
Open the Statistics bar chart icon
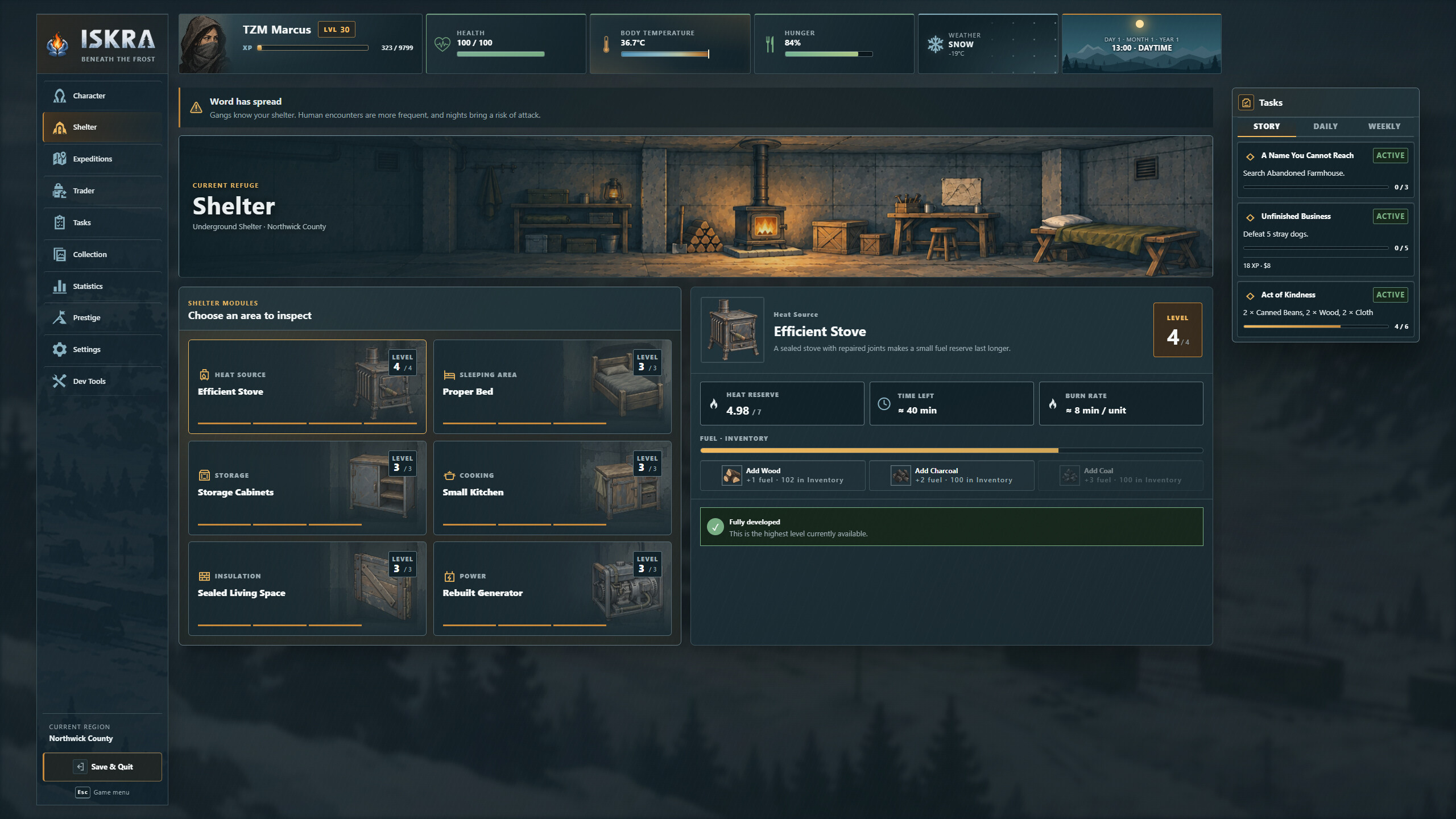59,286
